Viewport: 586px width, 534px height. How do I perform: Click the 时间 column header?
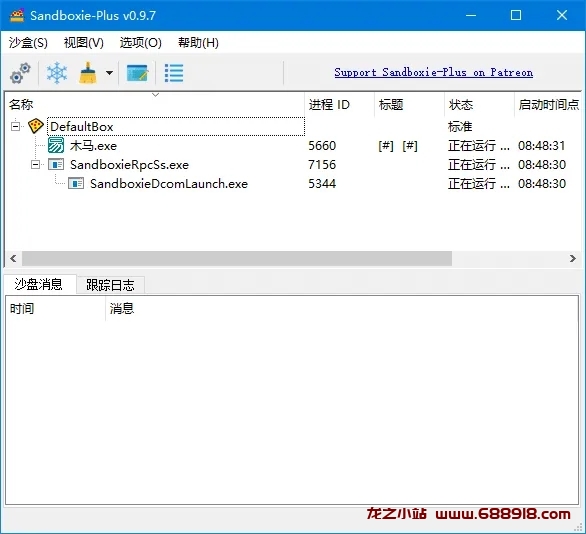55,309
